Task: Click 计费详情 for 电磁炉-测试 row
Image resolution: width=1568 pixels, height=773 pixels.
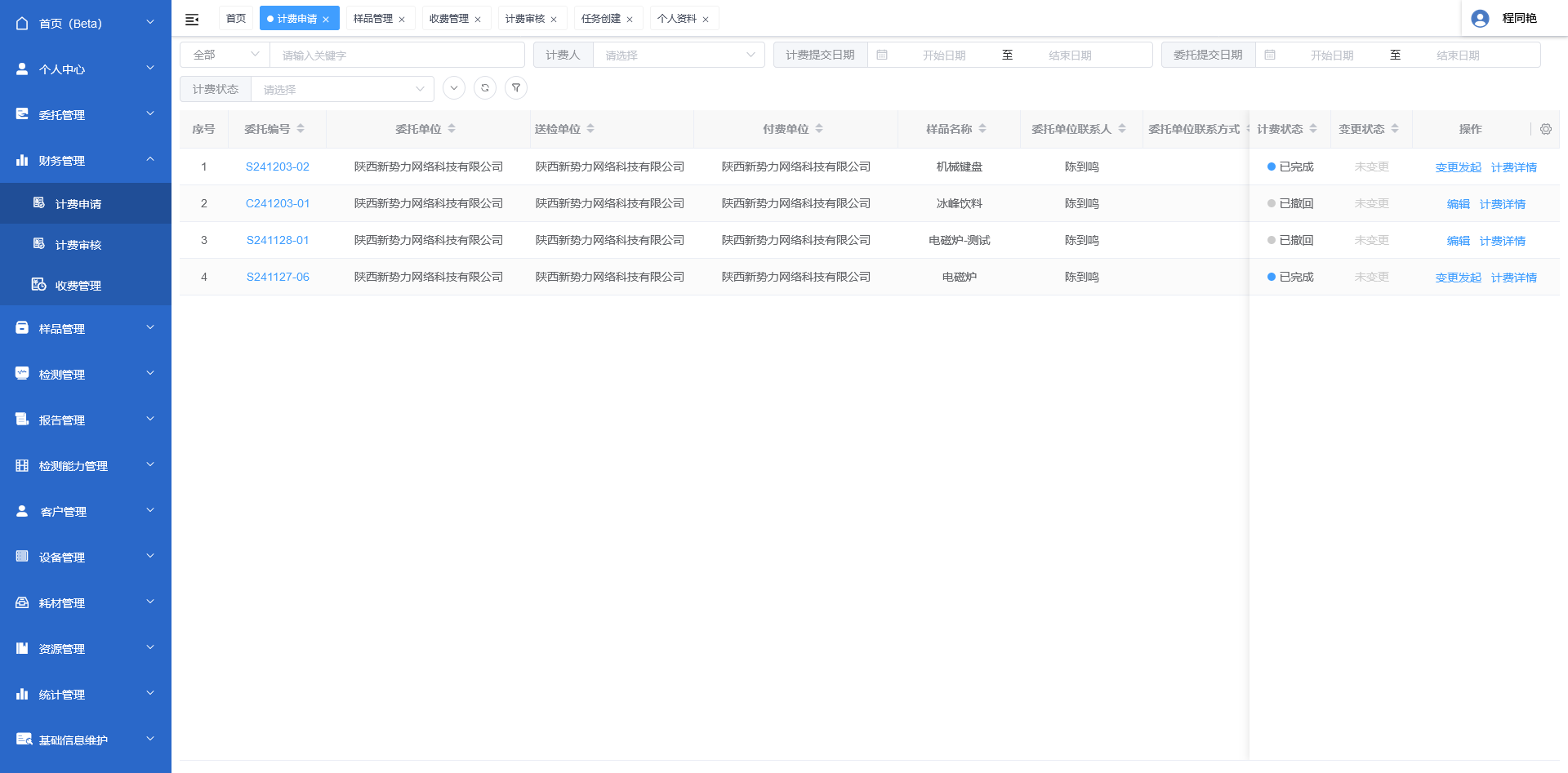Action: tap(1503, 241)
